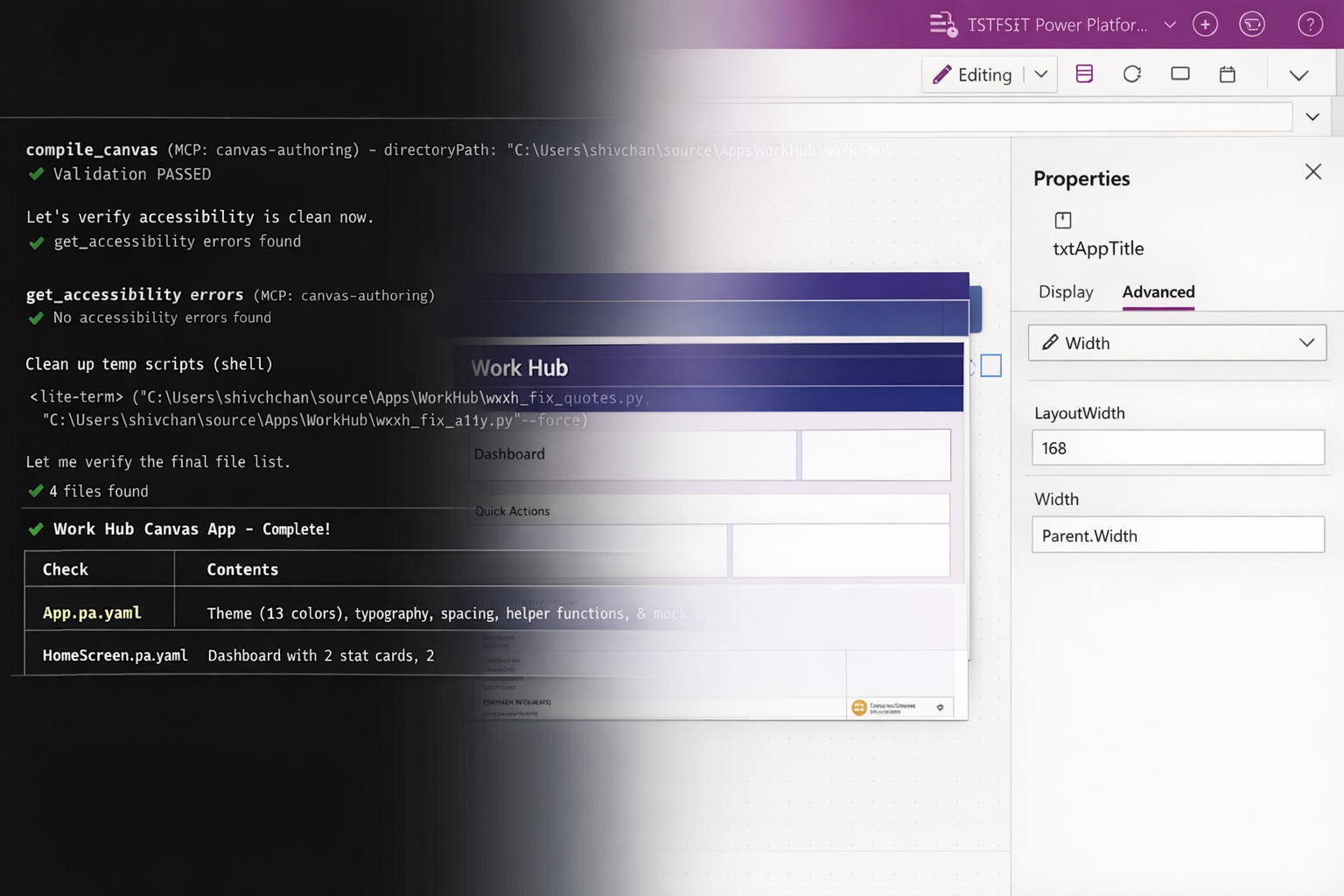
Task: Click the txtAppTitle label control icon
Action: coord(1062,220)
